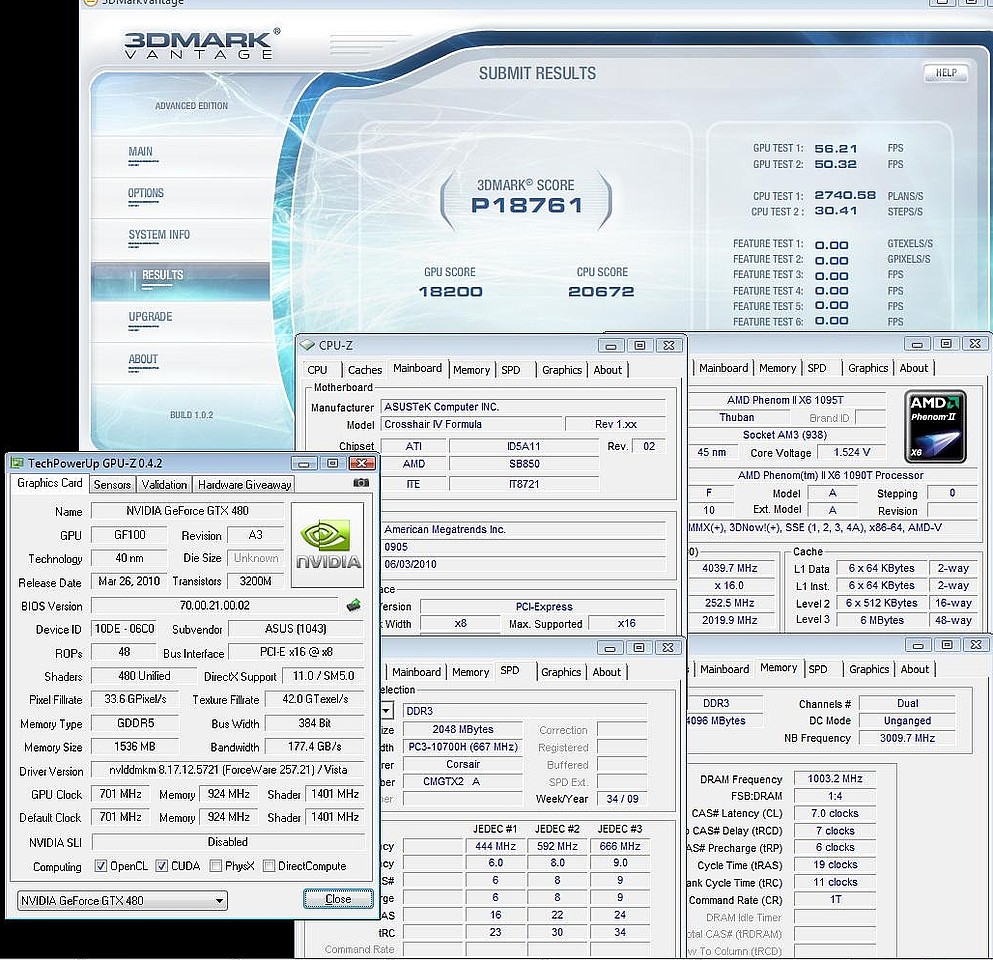Close the CPU-Z Memory window

coord(976,645)
